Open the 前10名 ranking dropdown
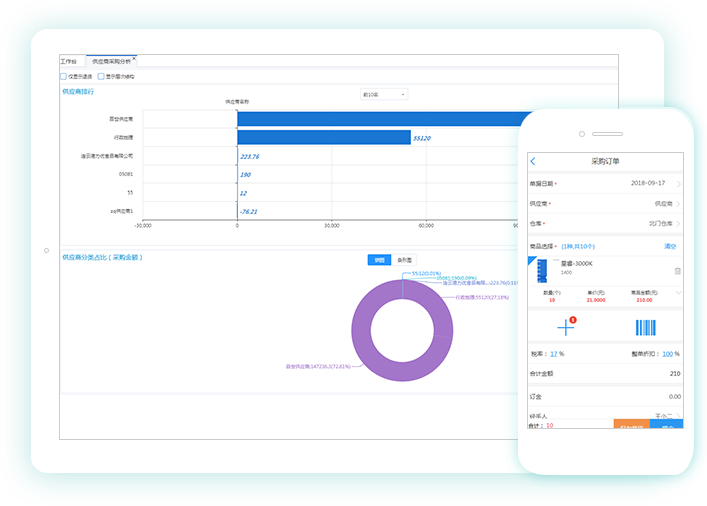This screenshot has width=707, height=506. point(383,94)
